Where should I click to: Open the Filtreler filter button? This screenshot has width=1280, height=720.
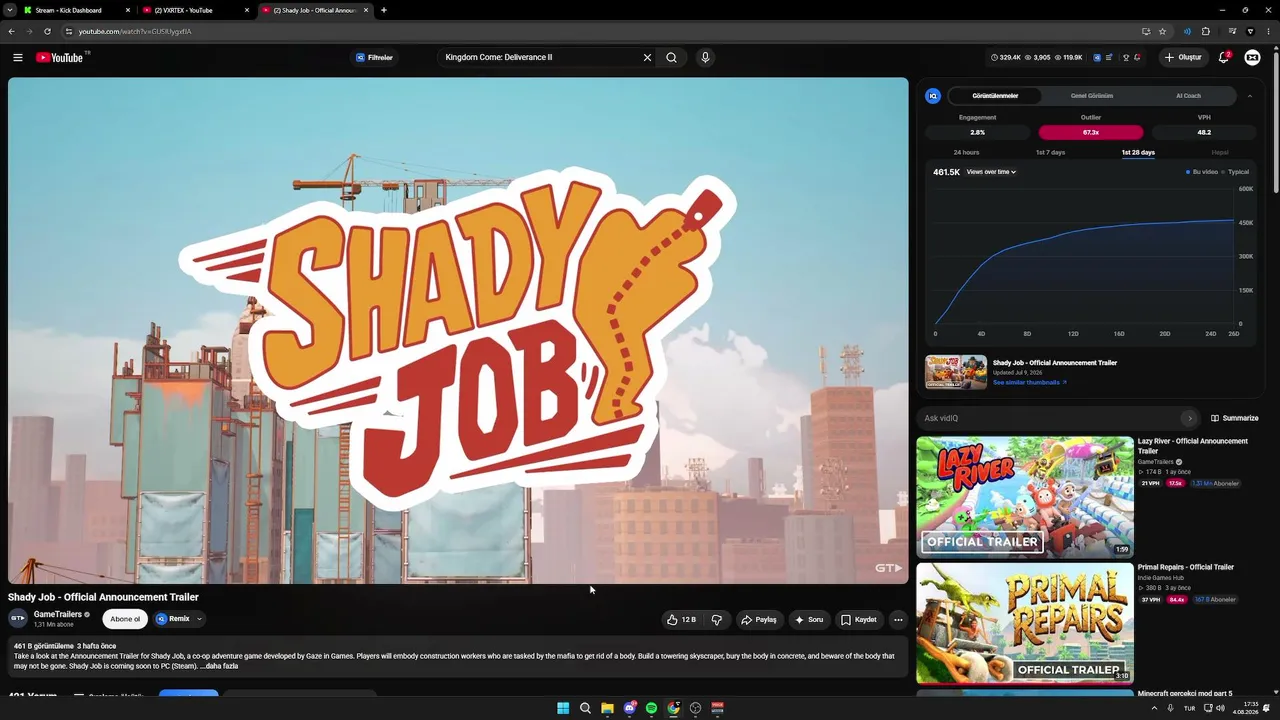(374, 58)
